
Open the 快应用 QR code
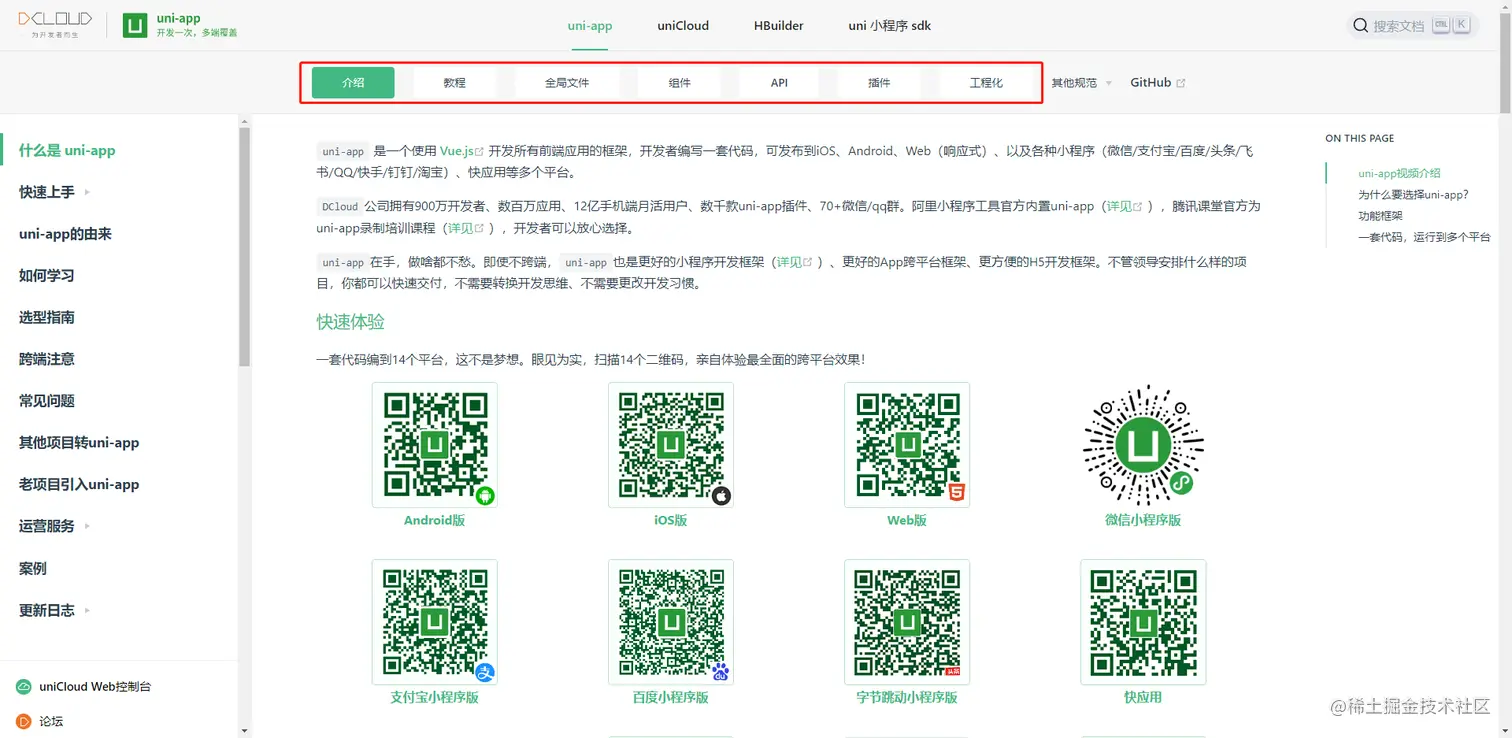(1143, 622)
